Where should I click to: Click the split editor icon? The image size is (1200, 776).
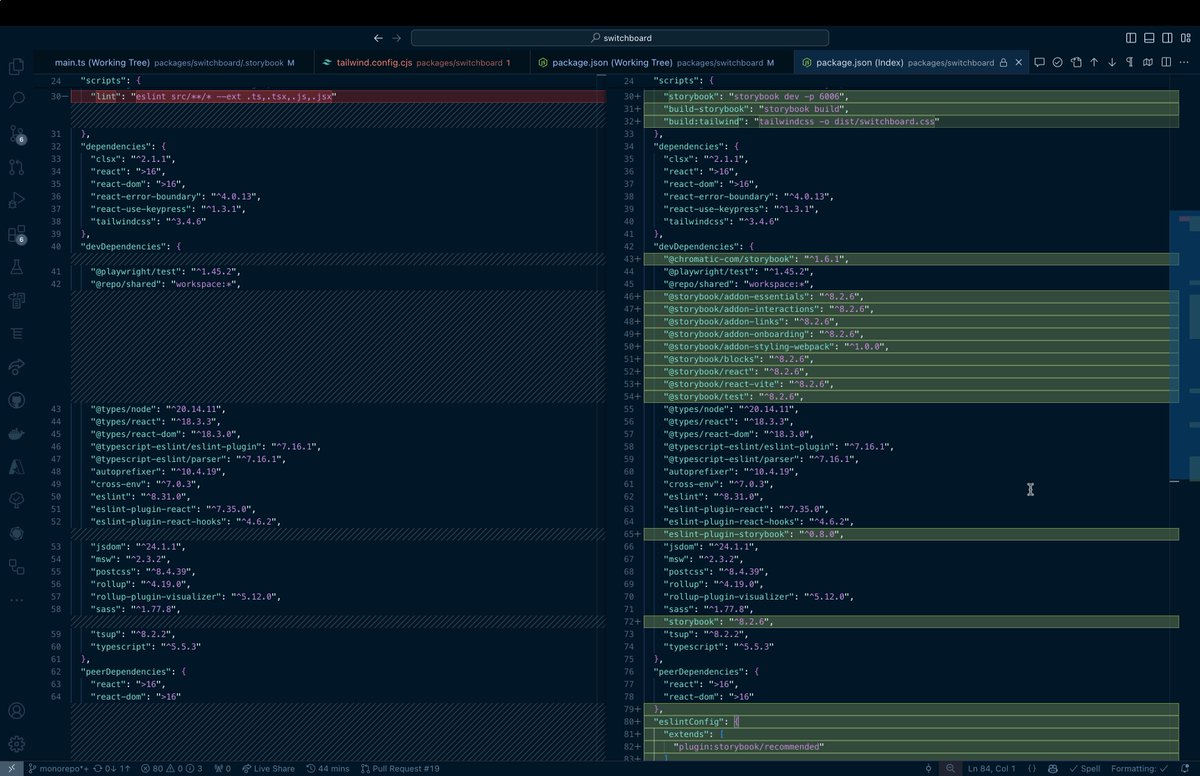click(x=1166, y=62)
